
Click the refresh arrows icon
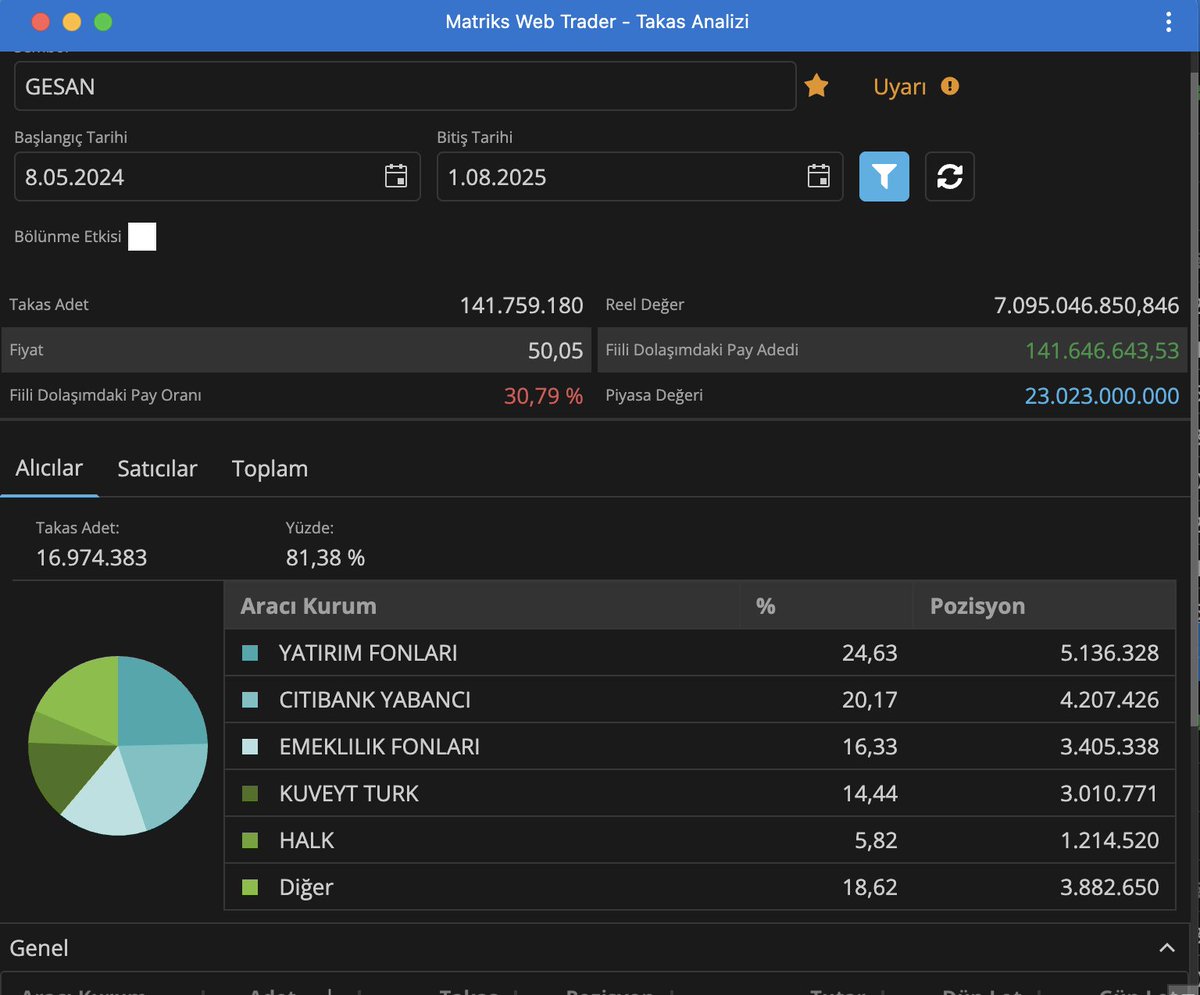tap(950, 177)
